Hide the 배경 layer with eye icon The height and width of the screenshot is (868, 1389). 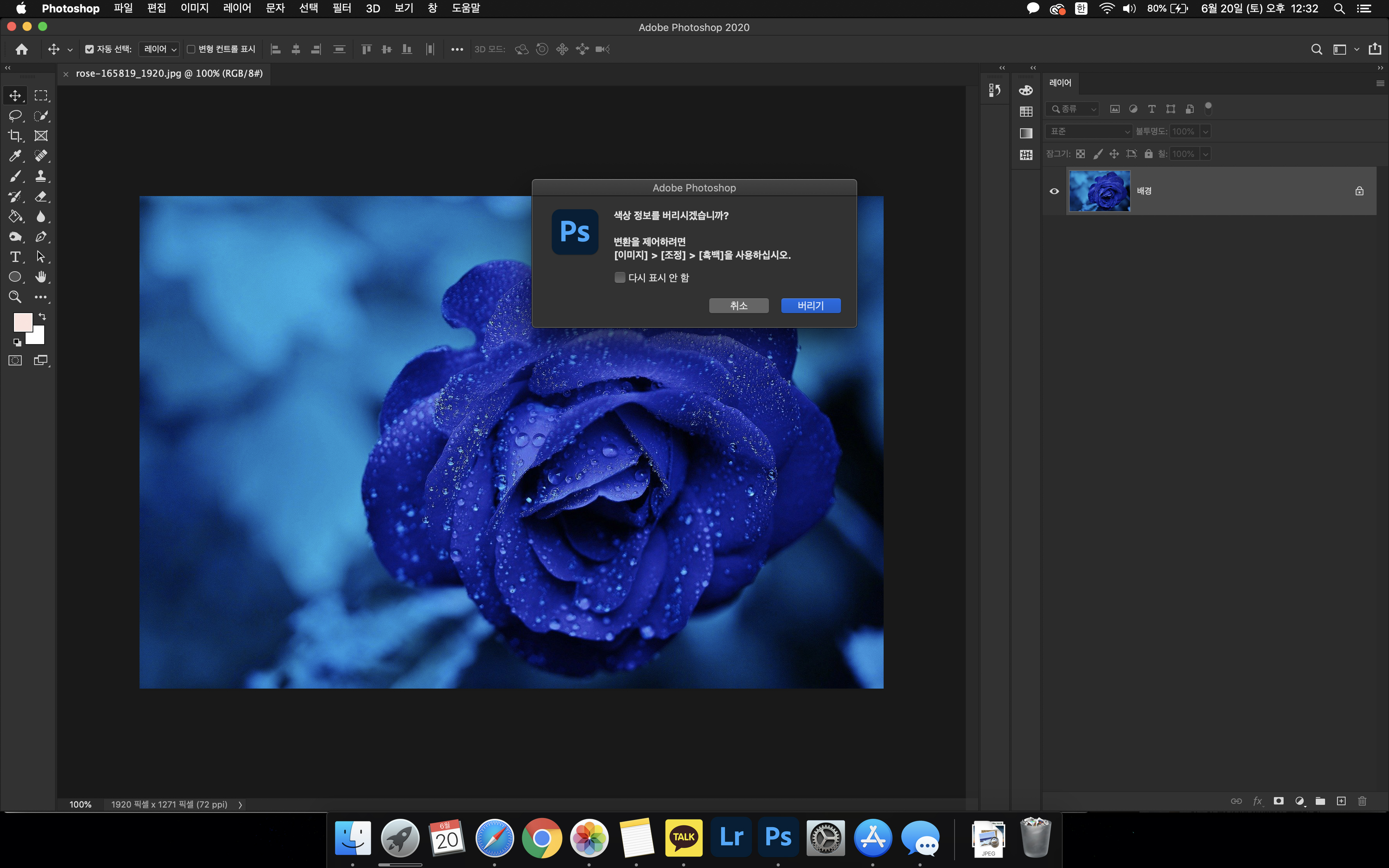(1054, 191)
